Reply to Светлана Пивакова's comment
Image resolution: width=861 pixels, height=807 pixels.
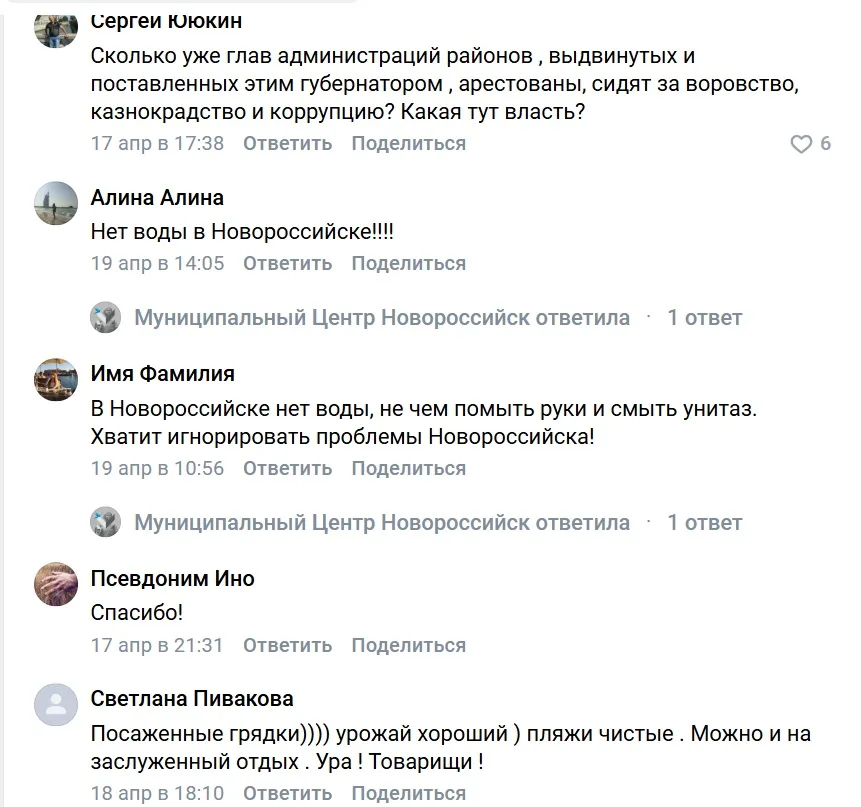coord(287,793)
